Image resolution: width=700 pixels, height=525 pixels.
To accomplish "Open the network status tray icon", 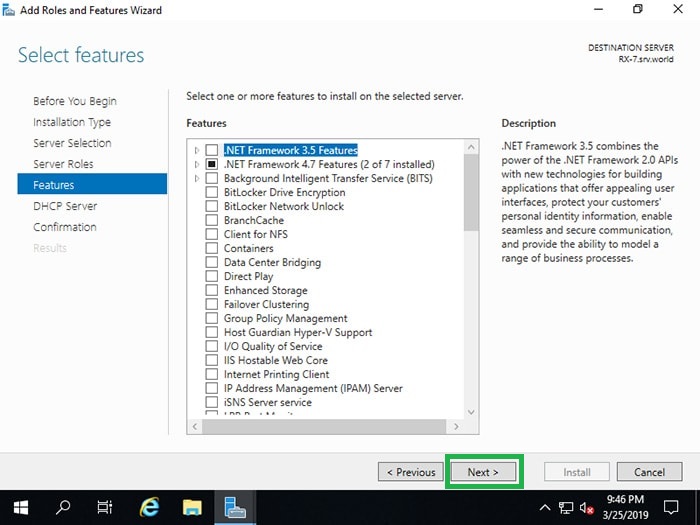I will 566,508.
